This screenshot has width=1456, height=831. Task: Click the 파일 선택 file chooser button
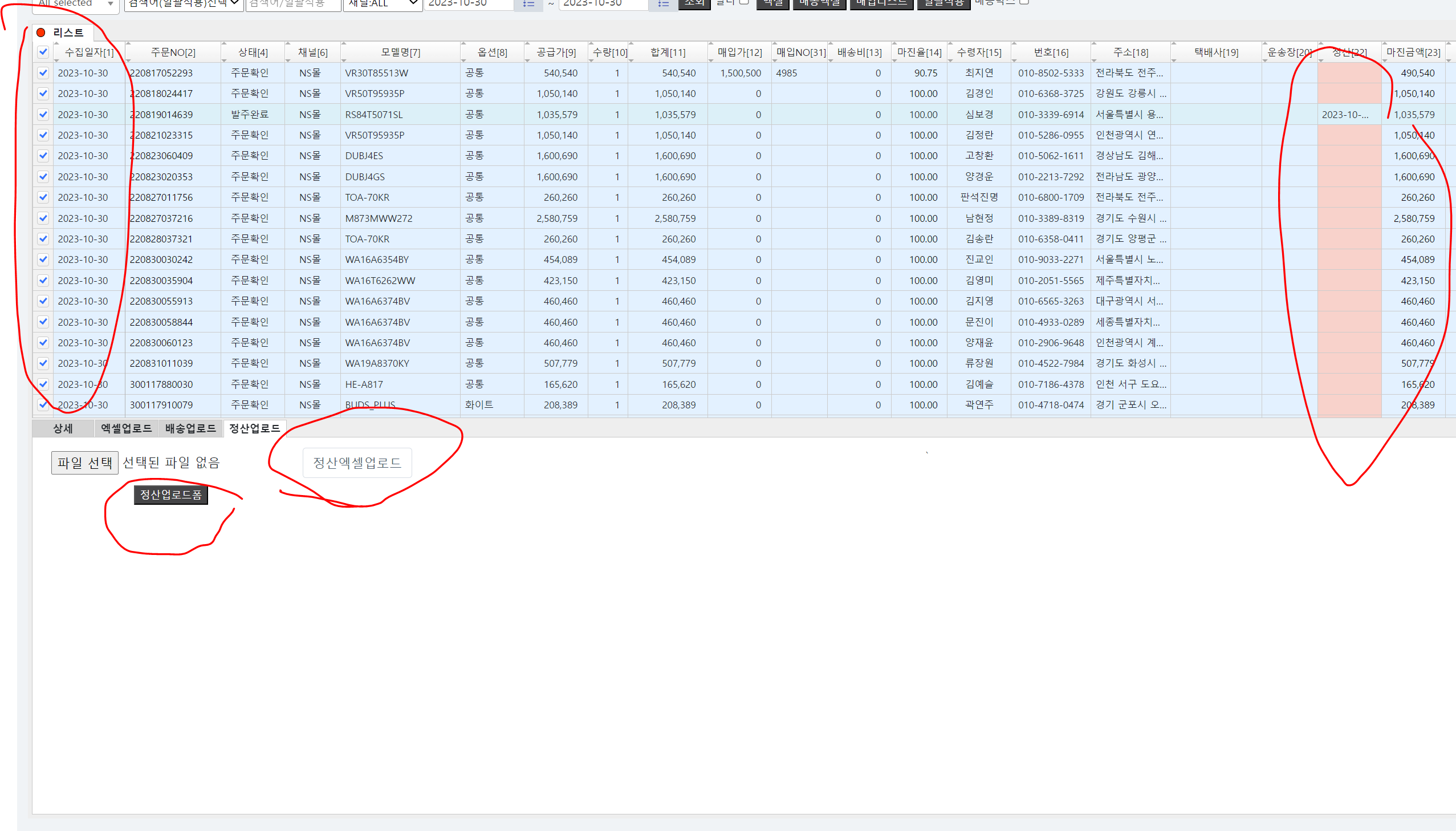pyautogui.click(x=85, y=463)
